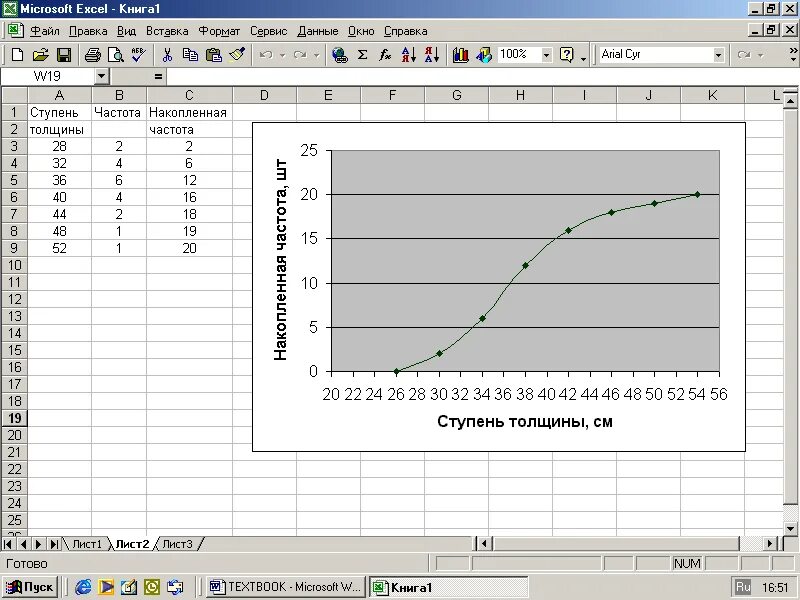Cut the selection with the scissors icon
The height and width of the screenshot is (600, 800).
[x=167, y=55]
